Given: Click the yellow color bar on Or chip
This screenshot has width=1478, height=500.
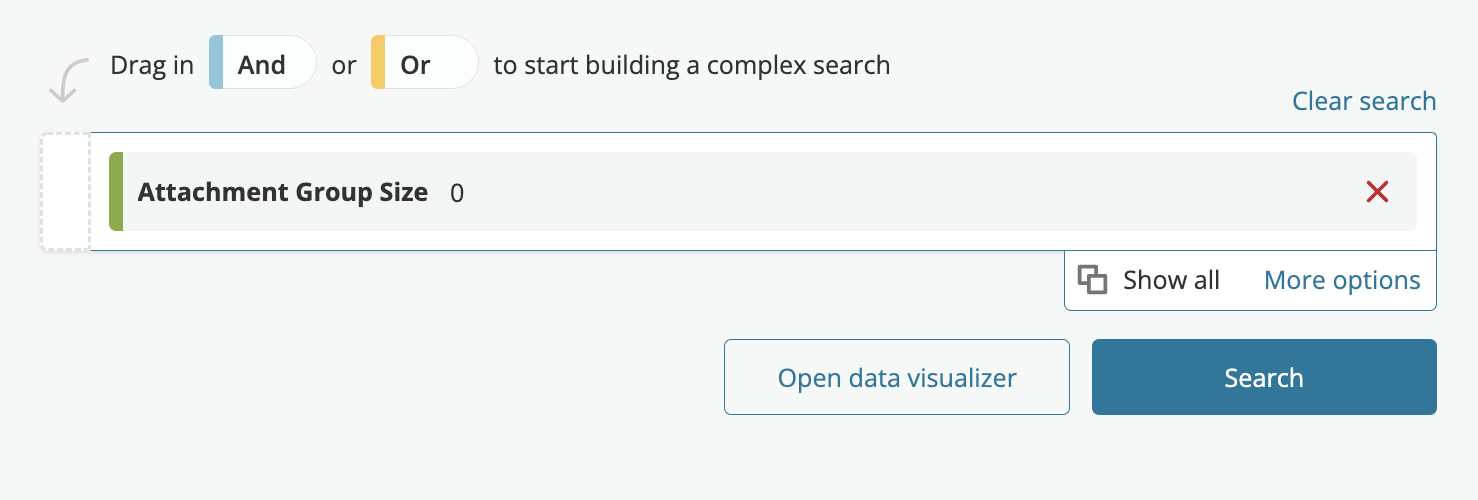Looking at the screenshot, I should [x=378, y=62].
